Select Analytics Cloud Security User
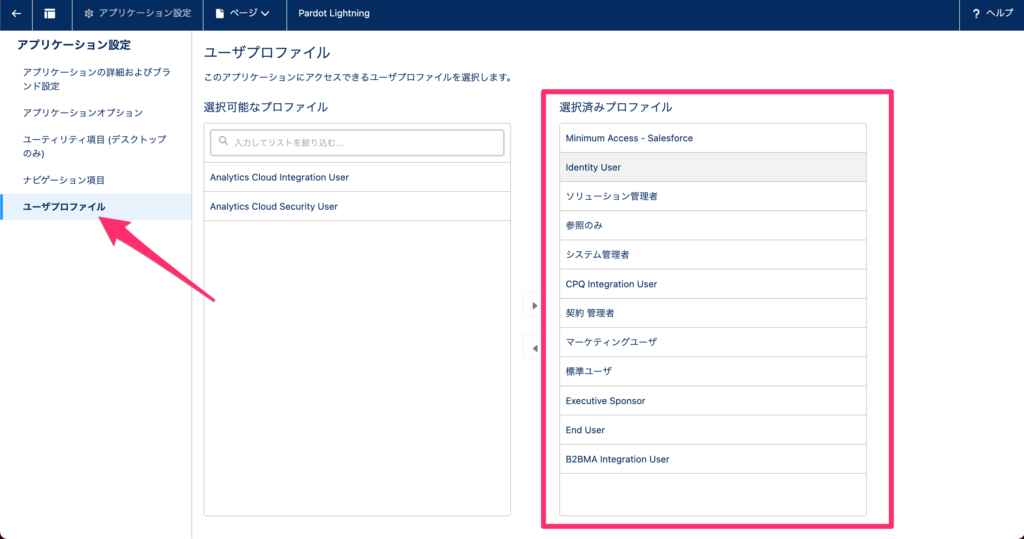The width and height of the screenshot is (1024, 539). coord(357,206)
